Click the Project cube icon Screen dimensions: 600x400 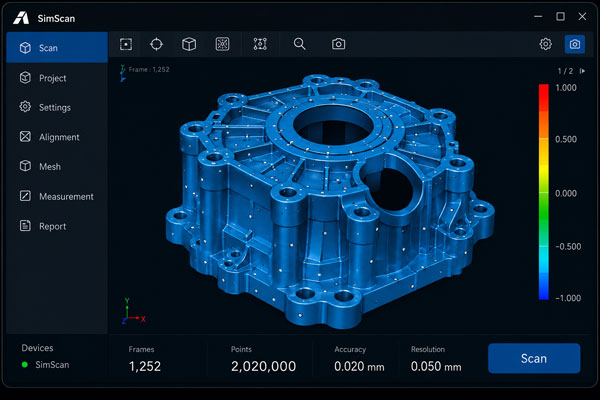pos(25,78)
